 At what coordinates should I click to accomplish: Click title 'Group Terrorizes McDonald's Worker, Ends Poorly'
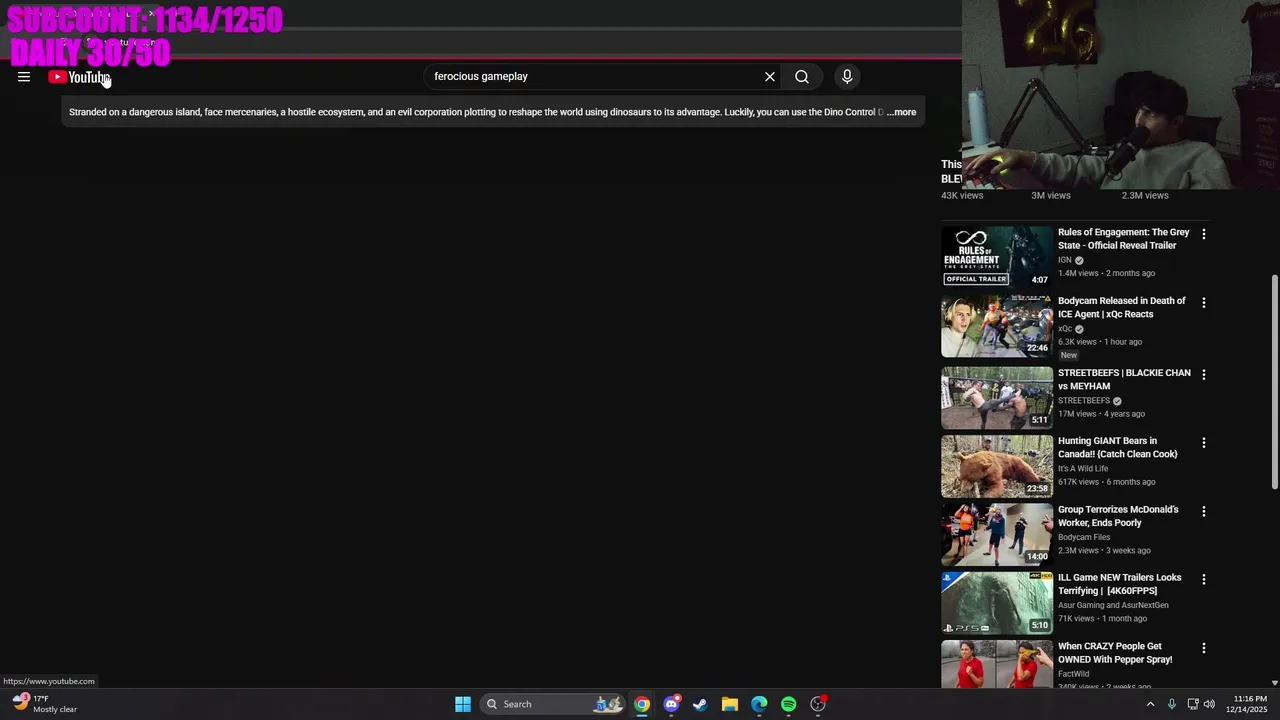[x=1118, y=516]
